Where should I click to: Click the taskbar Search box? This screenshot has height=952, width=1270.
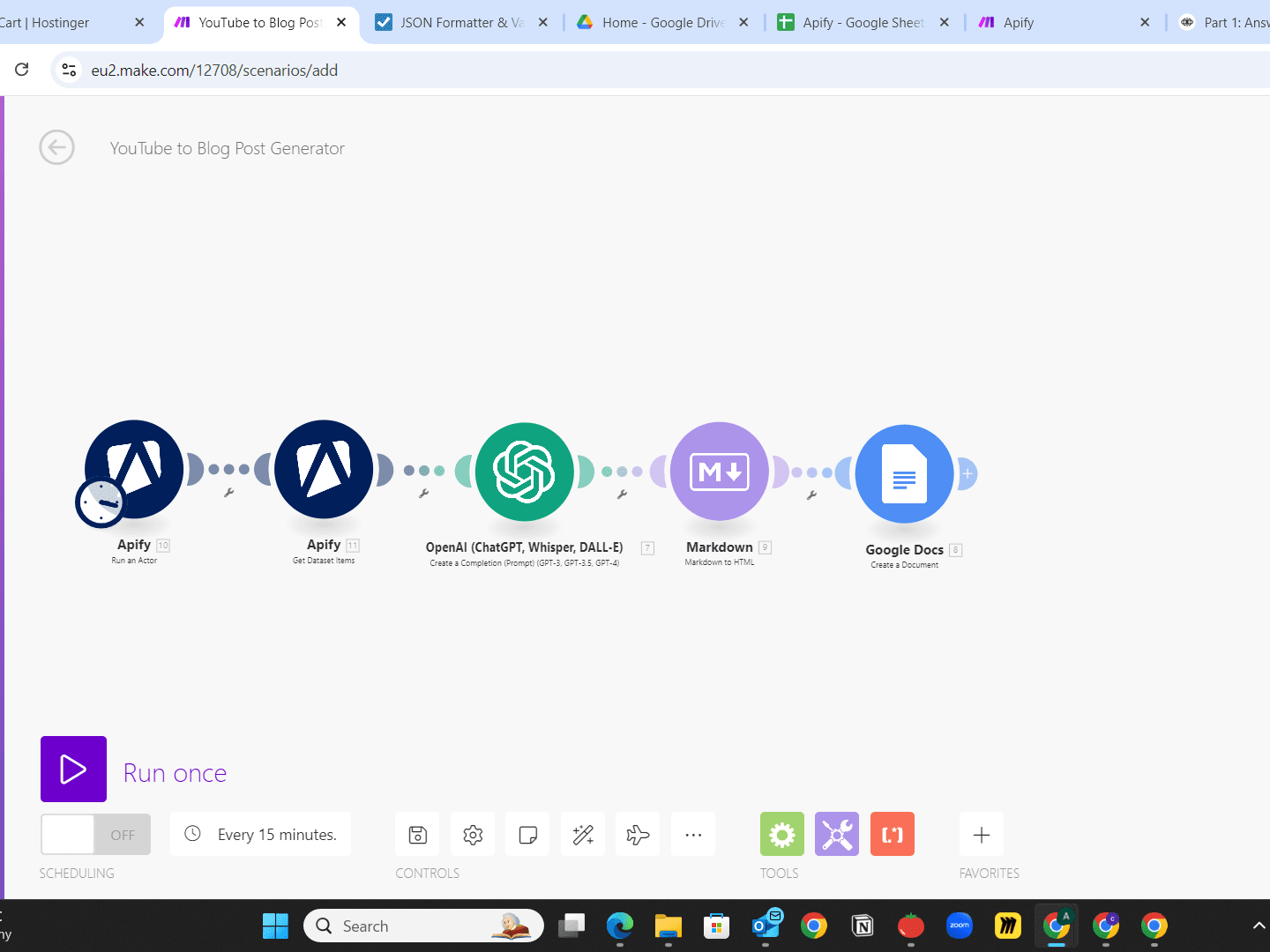tap(423, 926)
